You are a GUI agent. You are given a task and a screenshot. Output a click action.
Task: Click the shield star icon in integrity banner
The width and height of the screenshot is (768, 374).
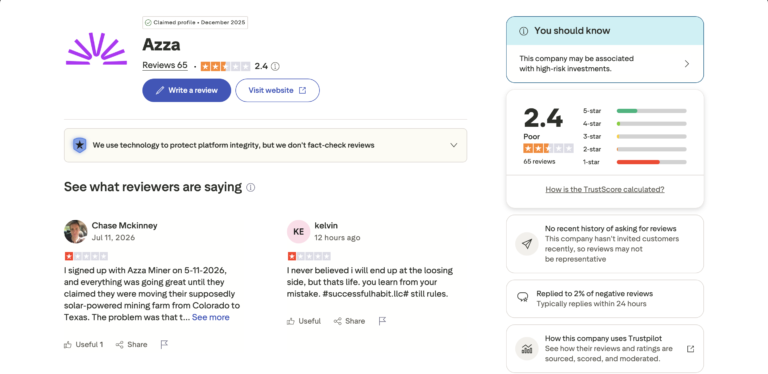pyautogui.click(x=79, y=145)
